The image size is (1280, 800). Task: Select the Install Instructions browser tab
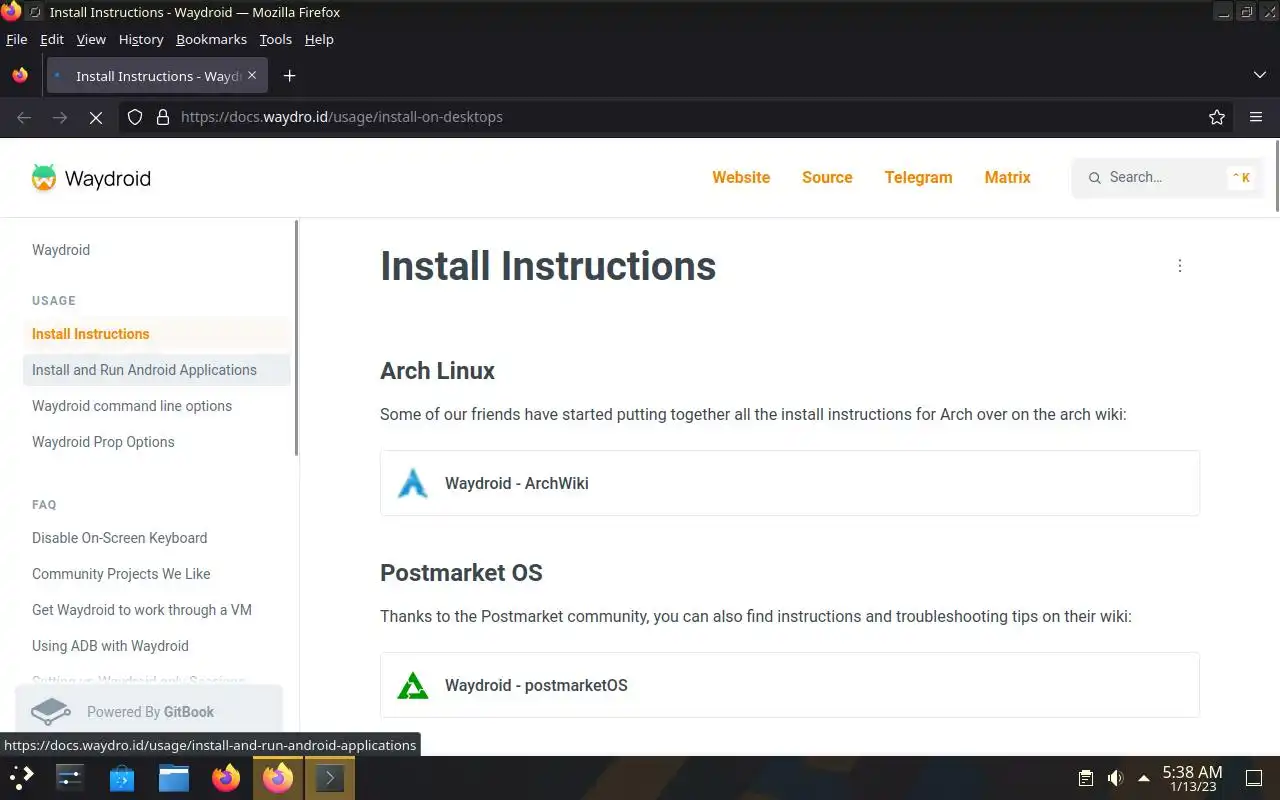[x=157, y=76]
